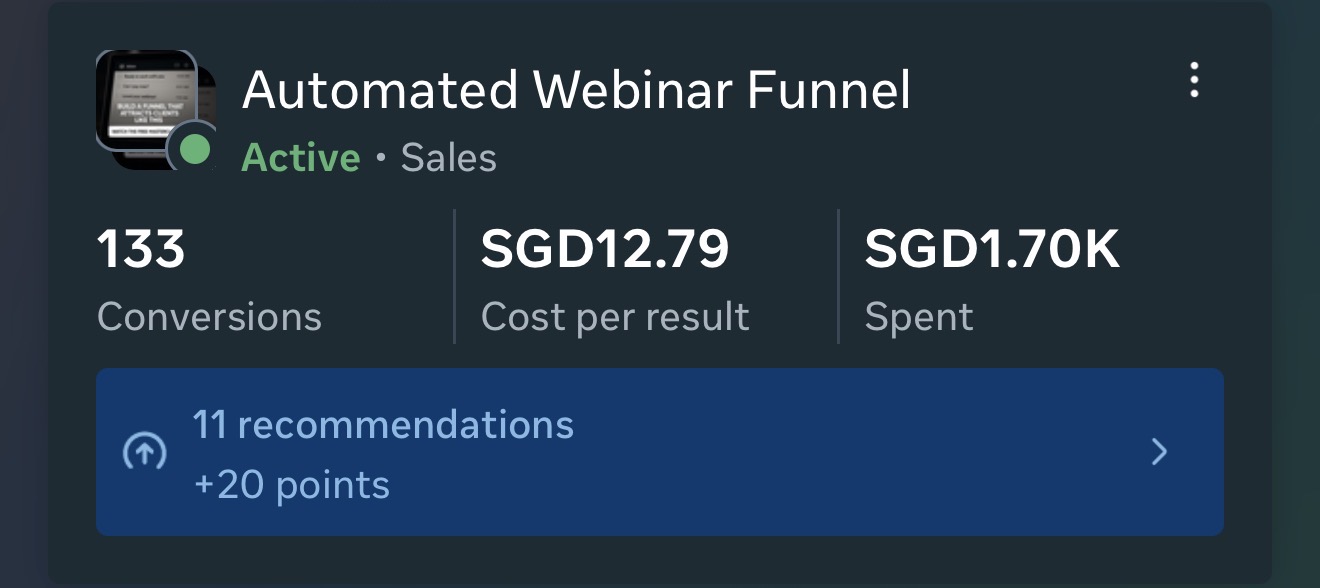Click the recommendations upward arrow circle icon
Screen dimensions: 1320x588
point(145,454)
